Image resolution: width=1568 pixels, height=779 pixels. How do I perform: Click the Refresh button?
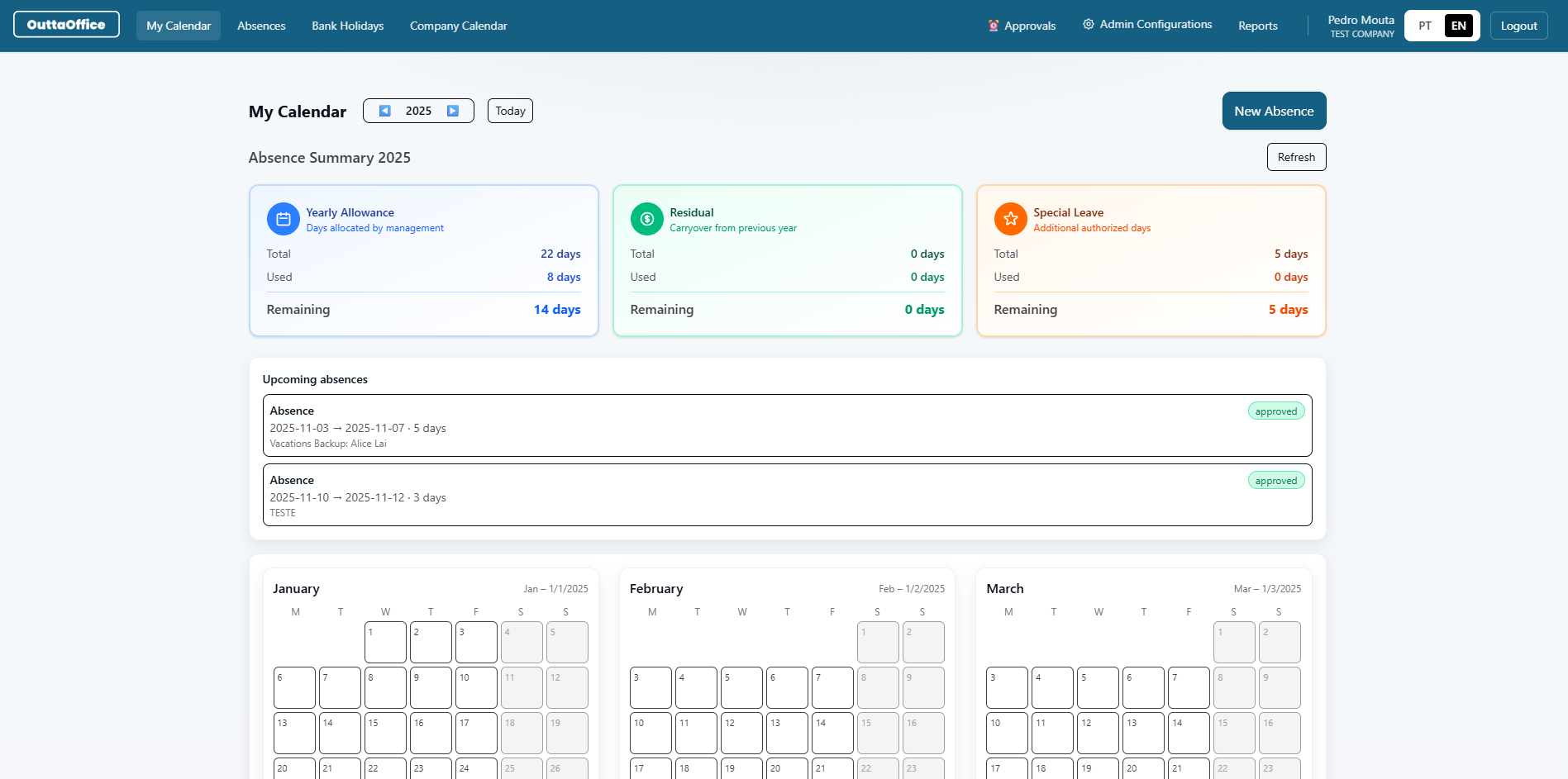click(1296, 157)
